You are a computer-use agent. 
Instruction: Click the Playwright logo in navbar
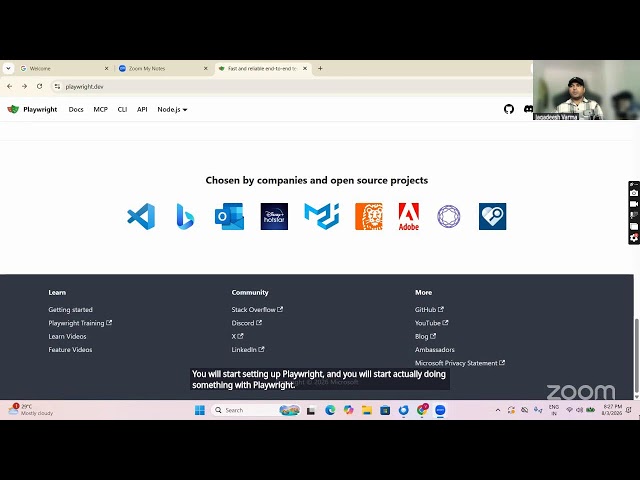pyautogui.click(x=13, y=109)
